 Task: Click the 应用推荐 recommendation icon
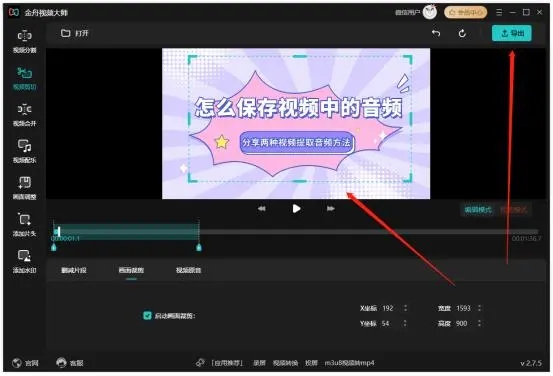(x=200, y=363)
